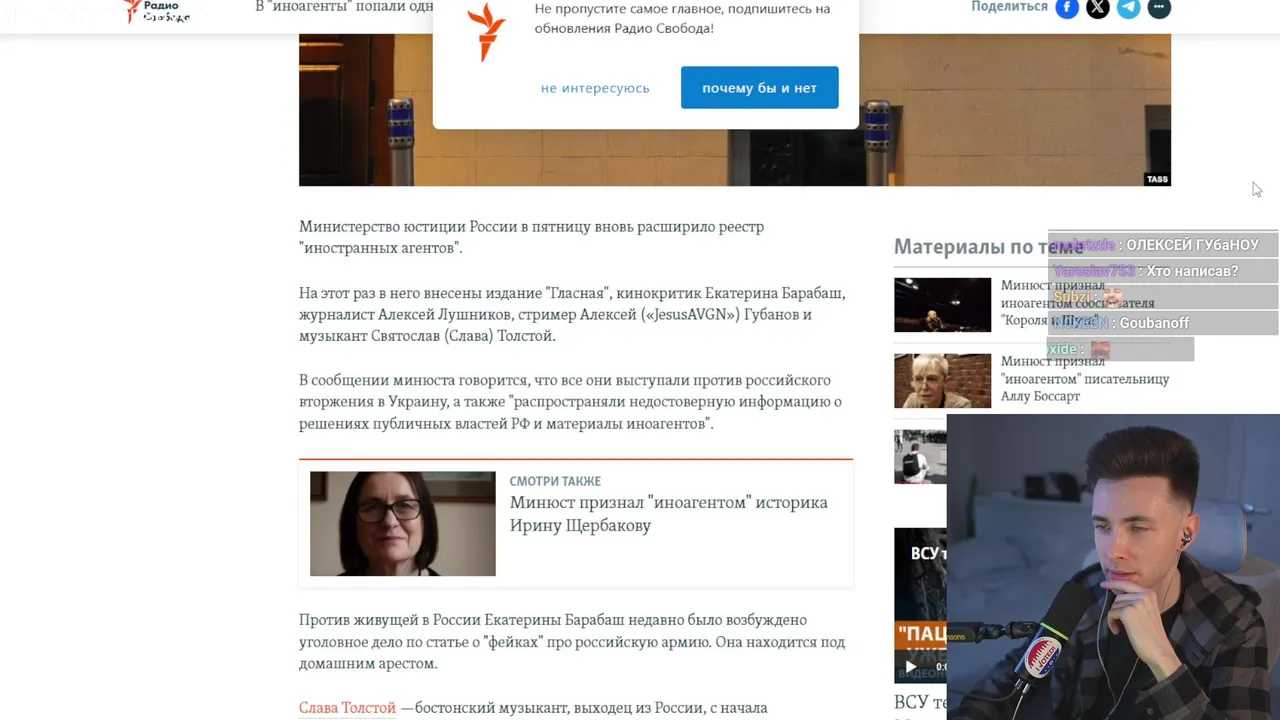This screenshot has width=1280, height=720.
Task: Click Ирина Щербакова photo thumbnail
Action: (402, 524)
